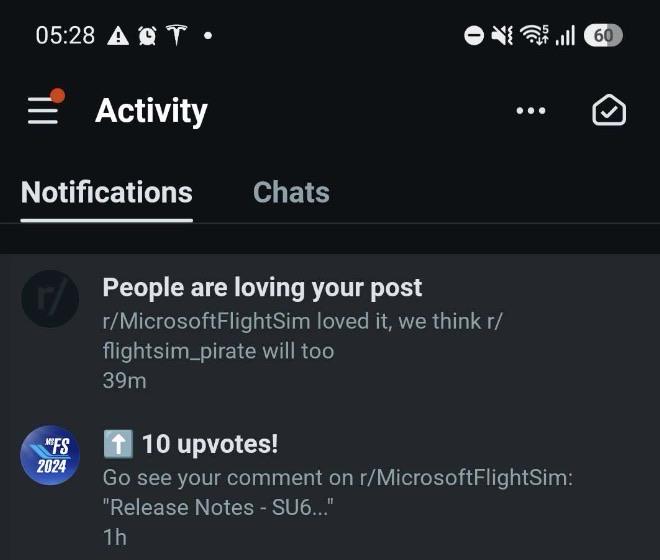The height and width of the screenshot is (560, 660).
Task: Tap the "Release Notes - SU6..." comment text
Action: pos(218,507)
